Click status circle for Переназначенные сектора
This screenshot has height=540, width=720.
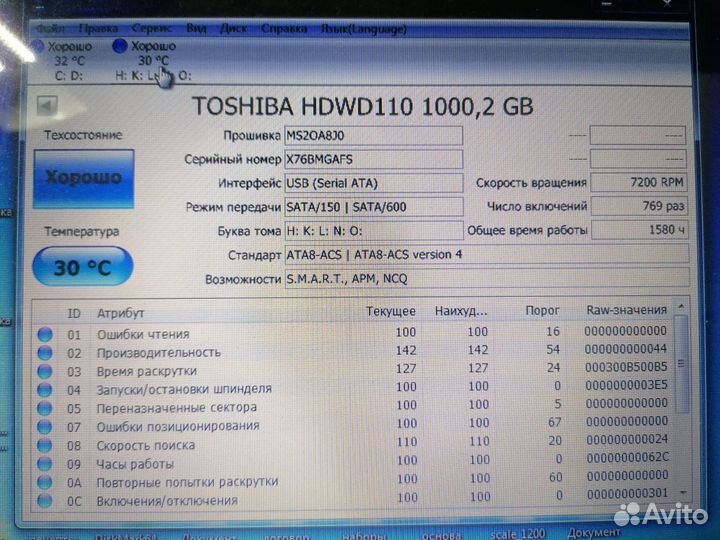point(45,408)
